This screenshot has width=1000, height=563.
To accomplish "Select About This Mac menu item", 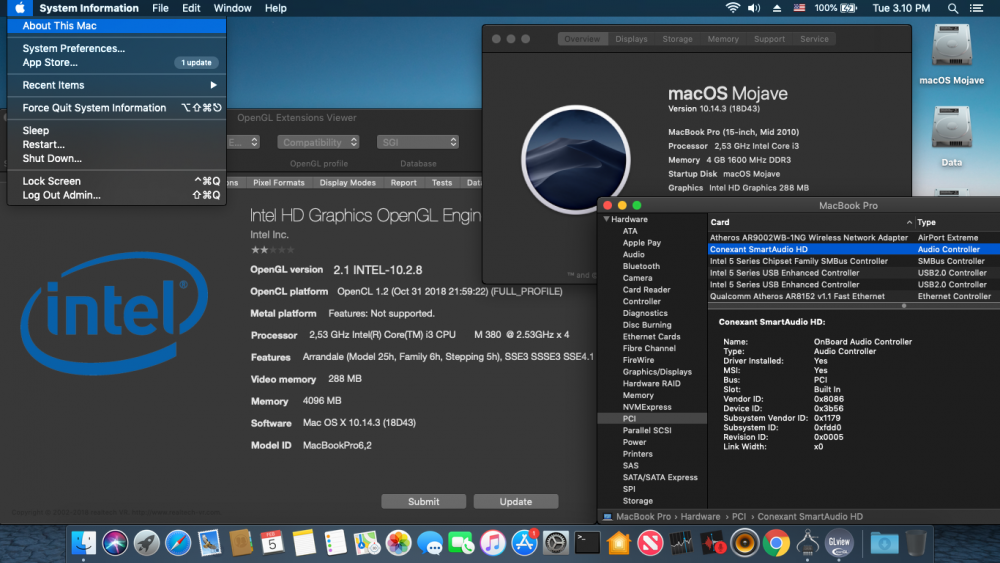I will 116,26.
